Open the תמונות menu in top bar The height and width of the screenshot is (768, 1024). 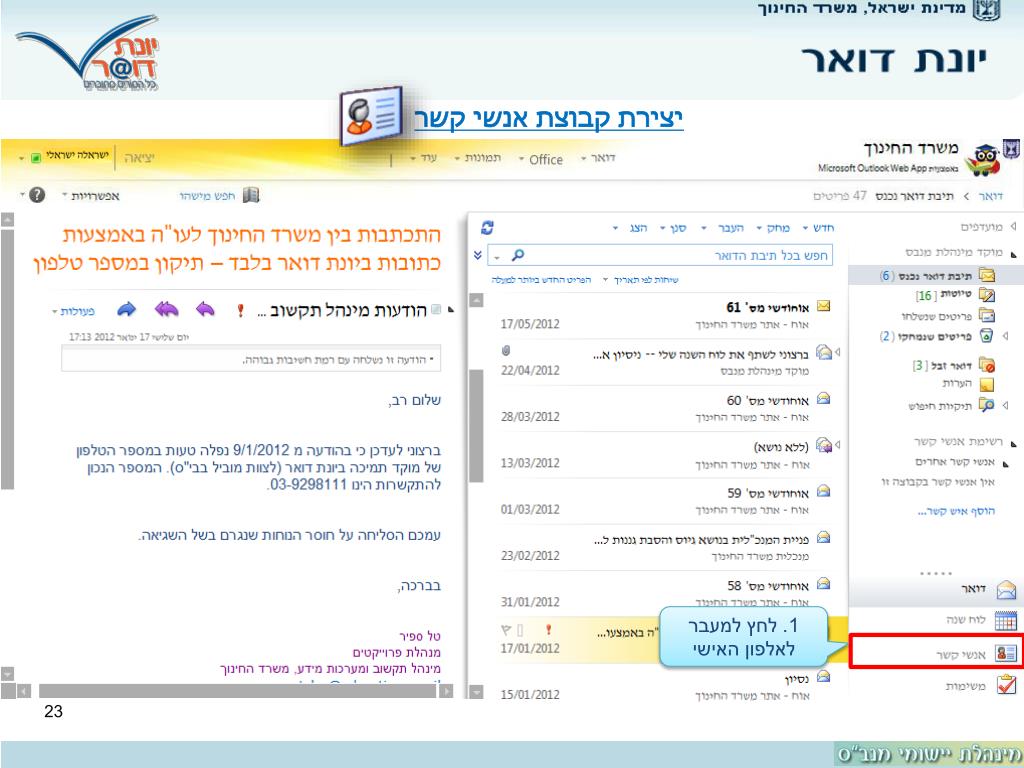(x=477, y=158)
